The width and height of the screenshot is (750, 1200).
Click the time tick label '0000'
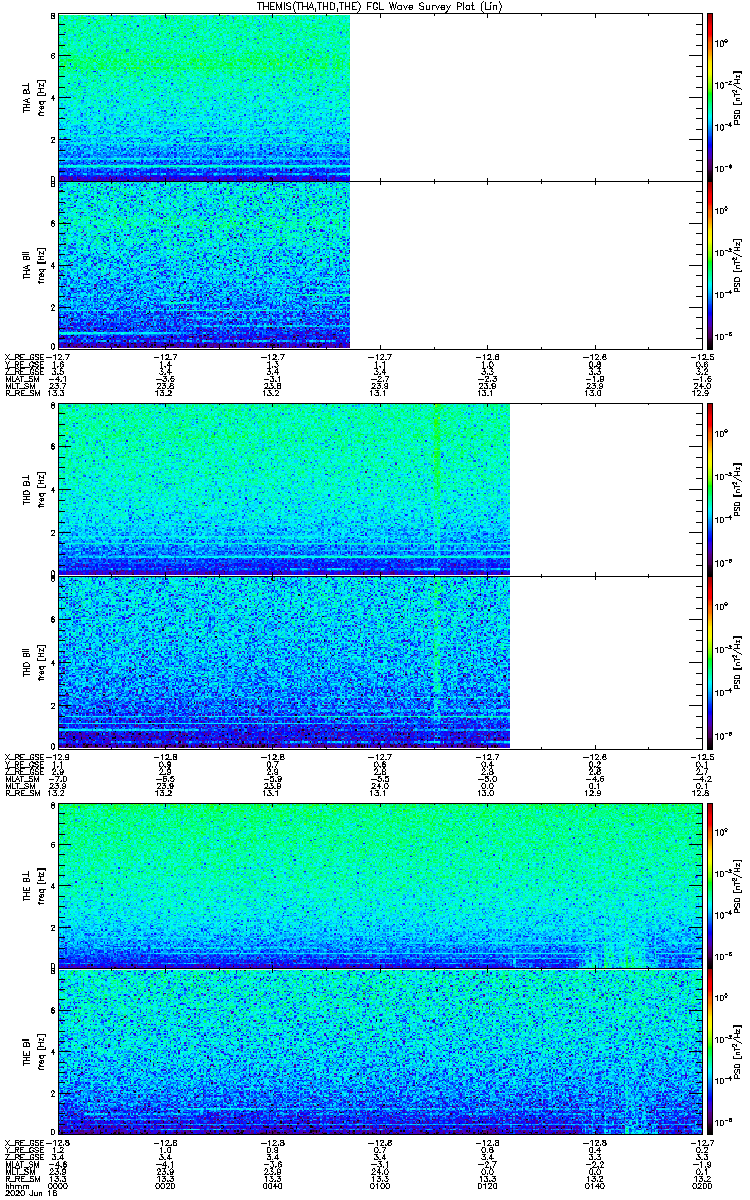pos(58,1186)
